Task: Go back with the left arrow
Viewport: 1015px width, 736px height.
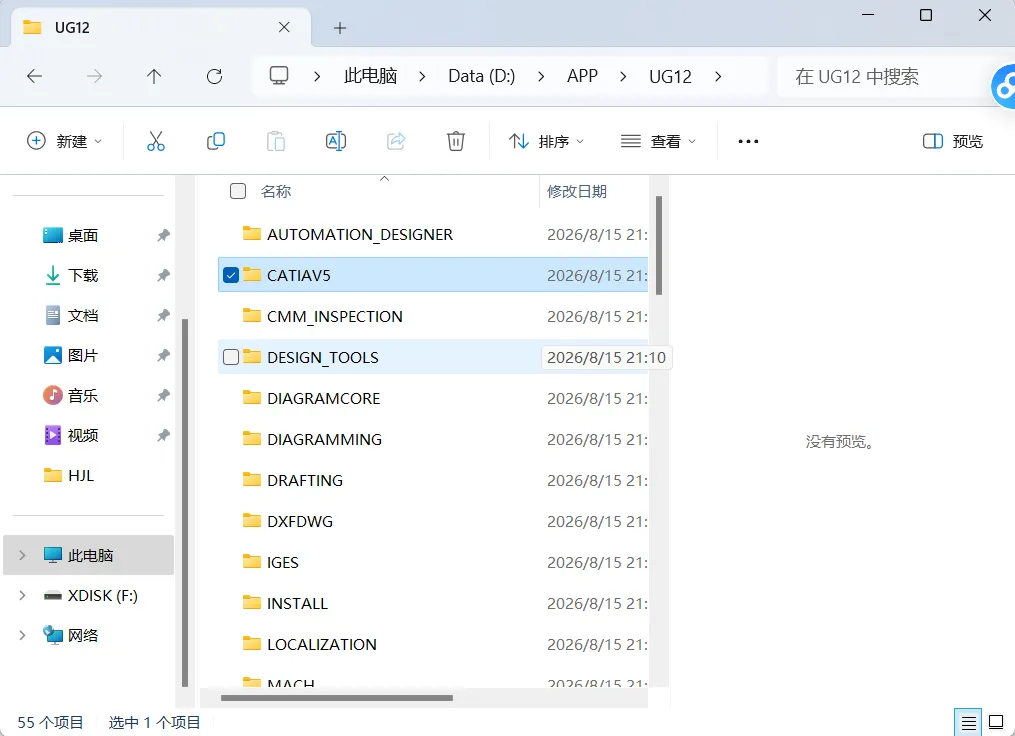Action: tap(34, 76)
